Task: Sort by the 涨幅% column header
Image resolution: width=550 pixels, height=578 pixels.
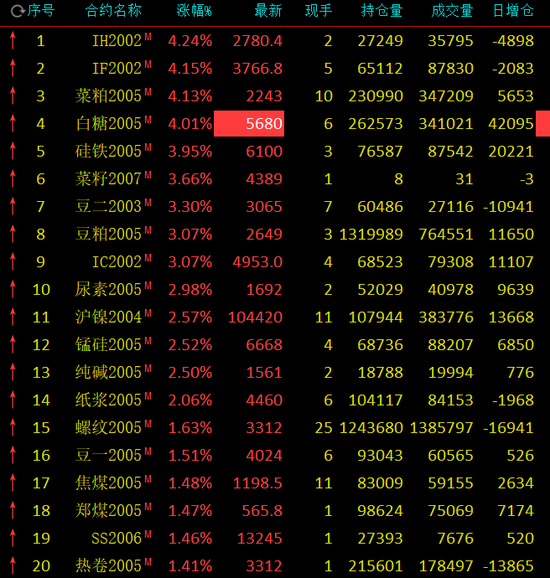Action: [x=194, y=11]
